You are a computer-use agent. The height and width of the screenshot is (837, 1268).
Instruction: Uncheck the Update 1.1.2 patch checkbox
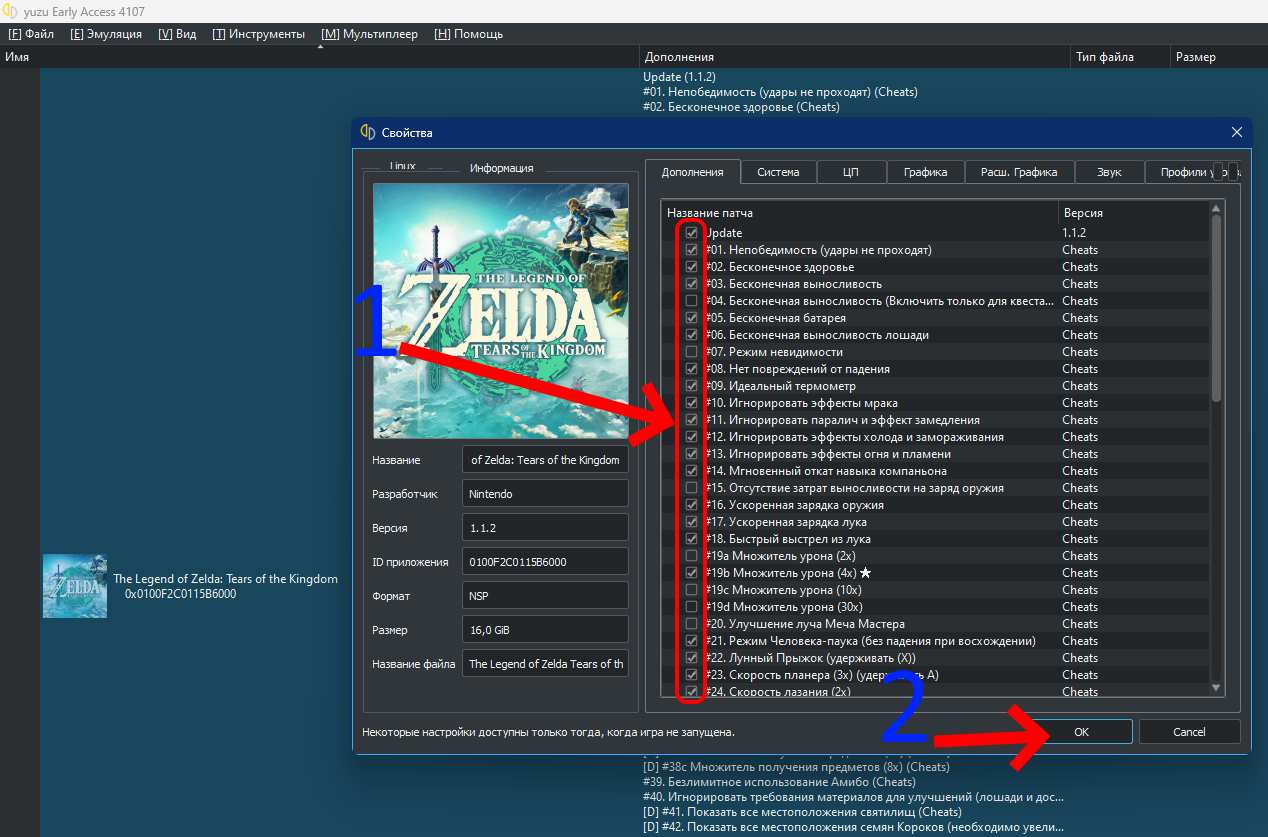point(691,233)
